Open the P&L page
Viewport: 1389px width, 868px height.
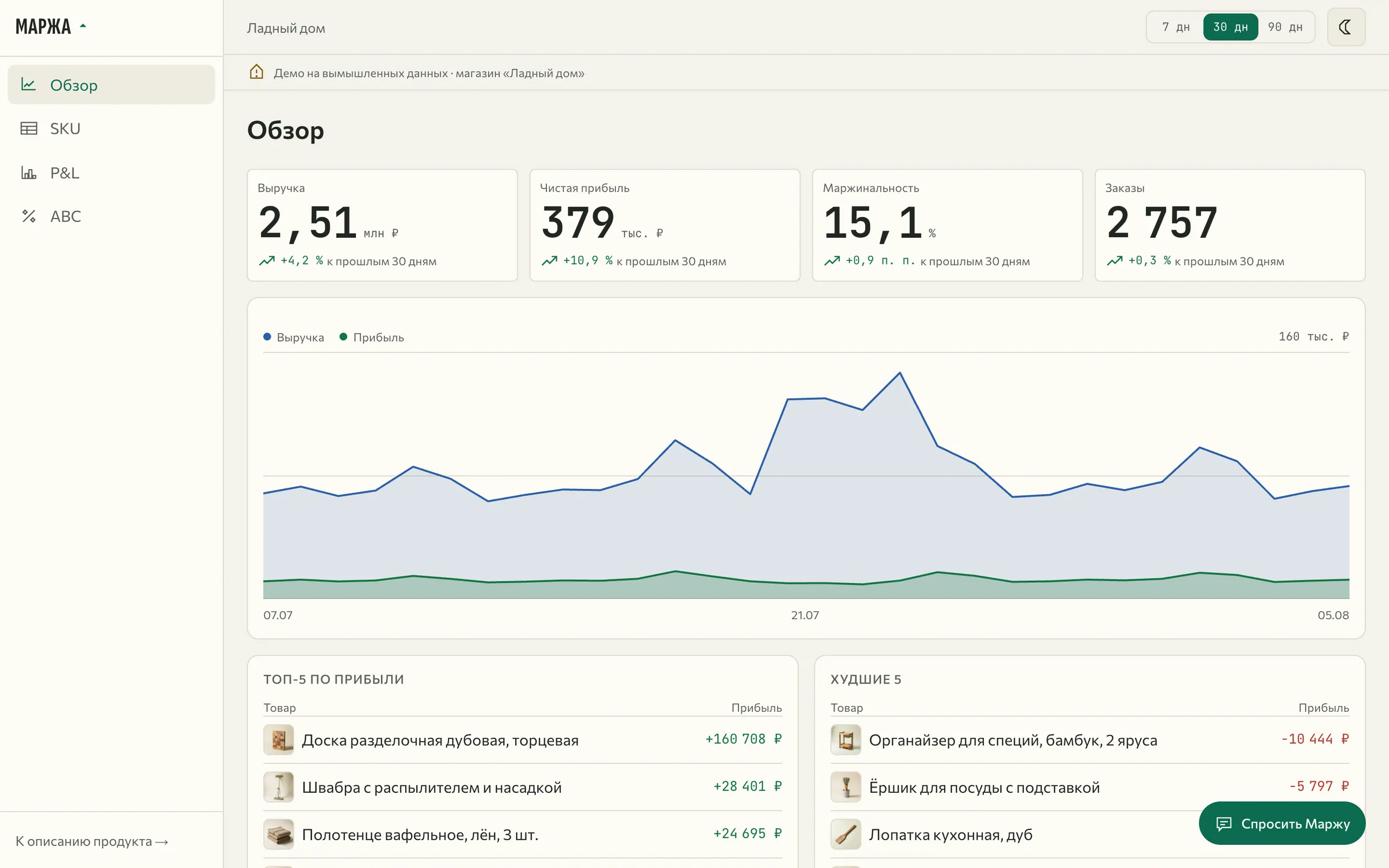tap(111, 172)
